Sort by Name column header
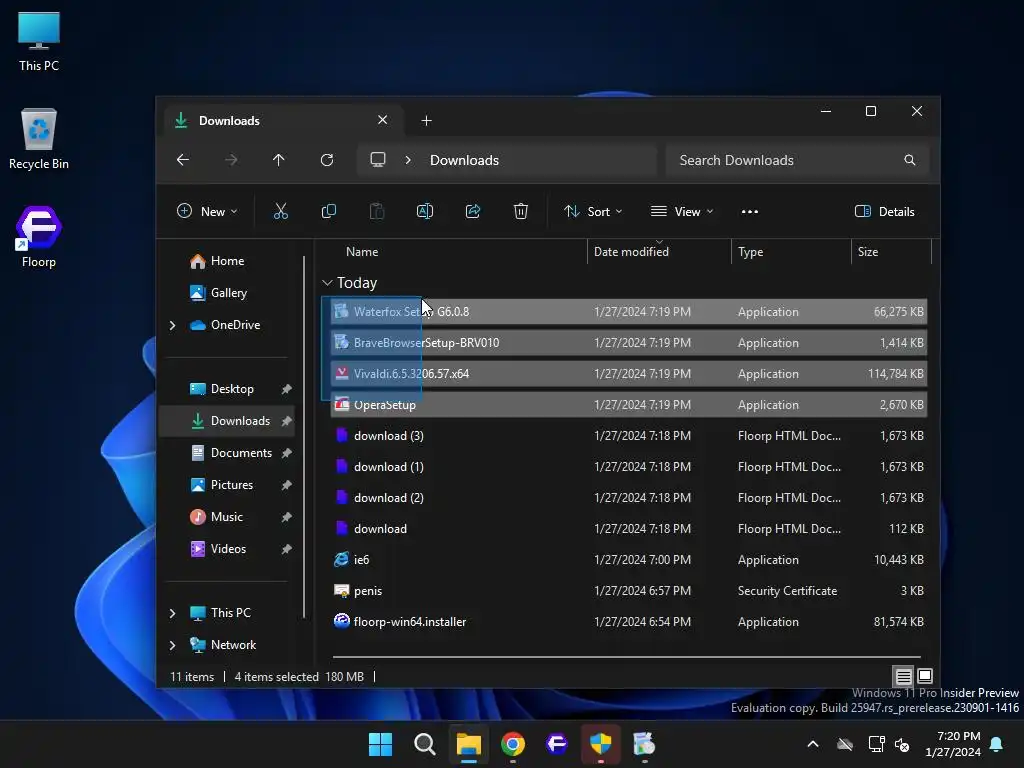1024x768 pixels. click(362, 251)
